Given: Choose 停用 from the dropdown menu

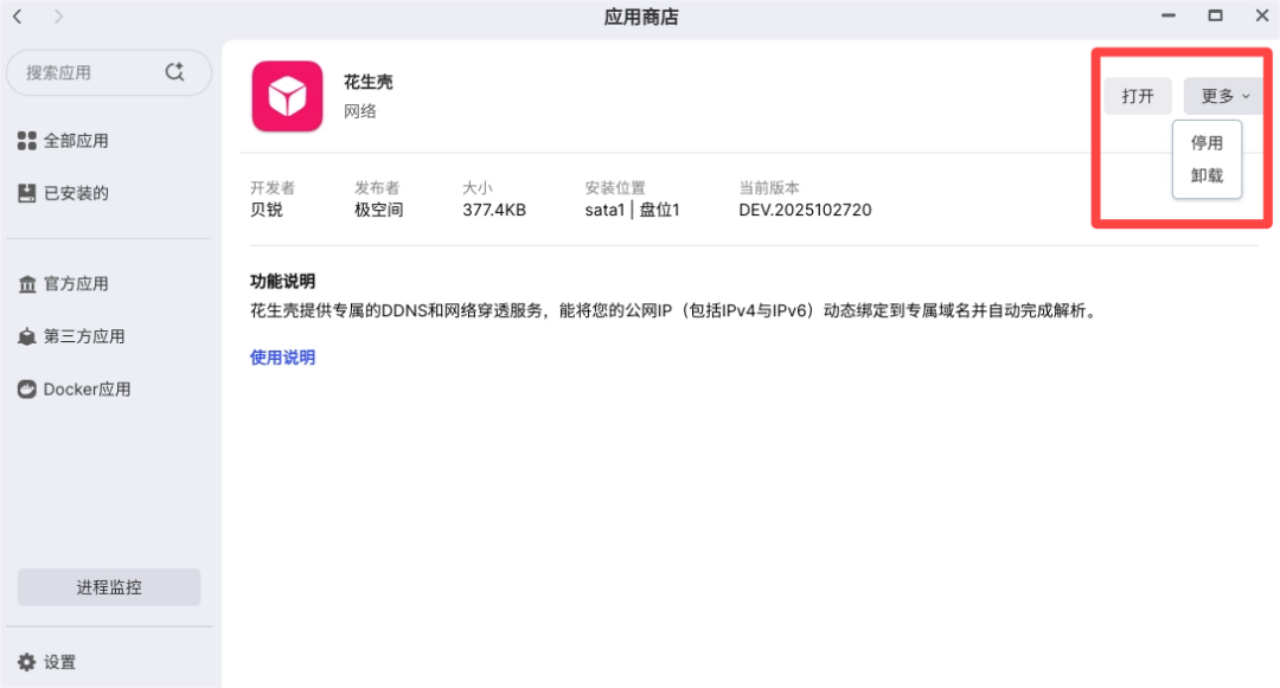Looking at the screenshot, I should [x=1206, y=143].
